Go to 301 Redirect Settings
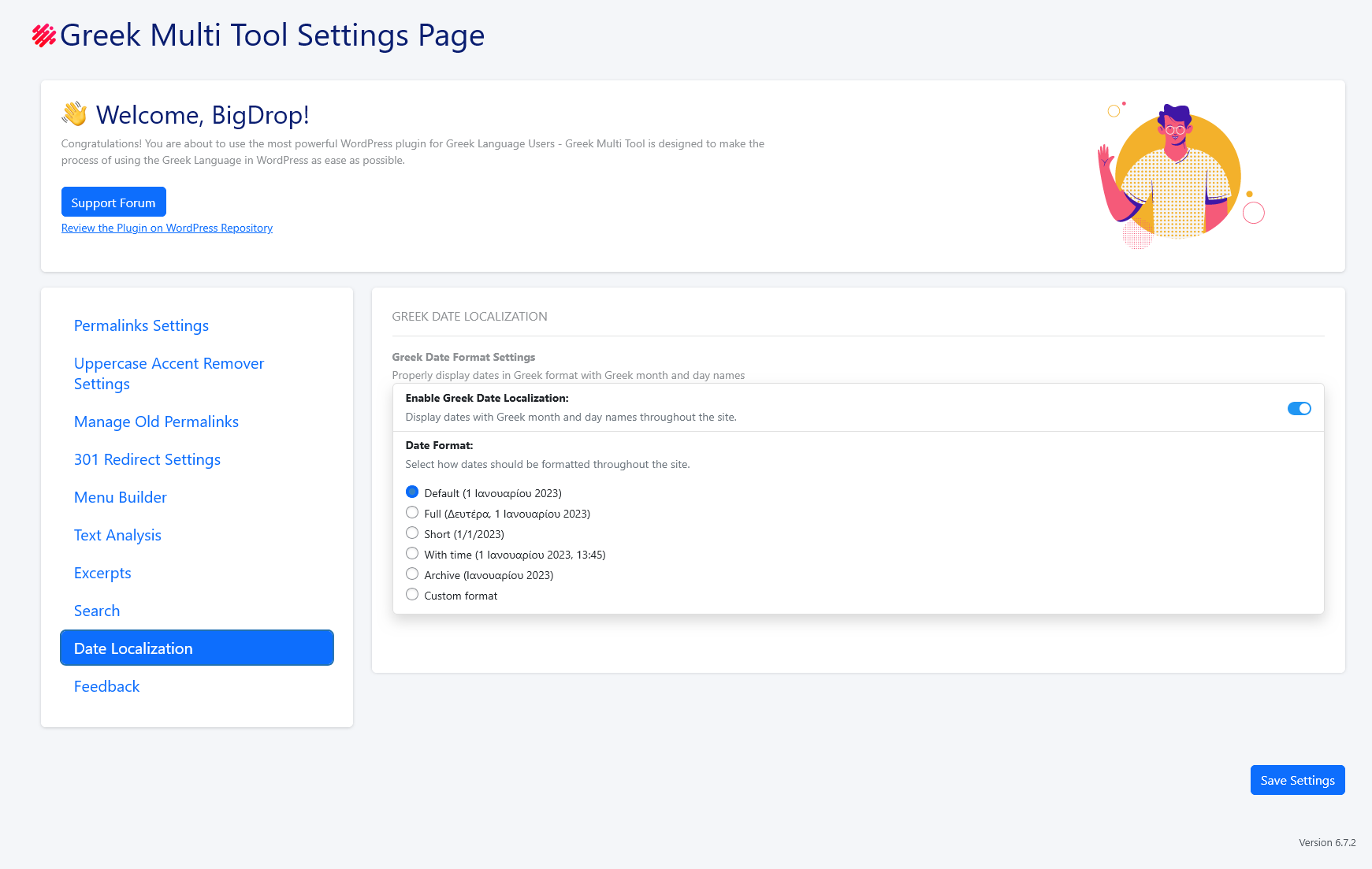 [147, 459]
